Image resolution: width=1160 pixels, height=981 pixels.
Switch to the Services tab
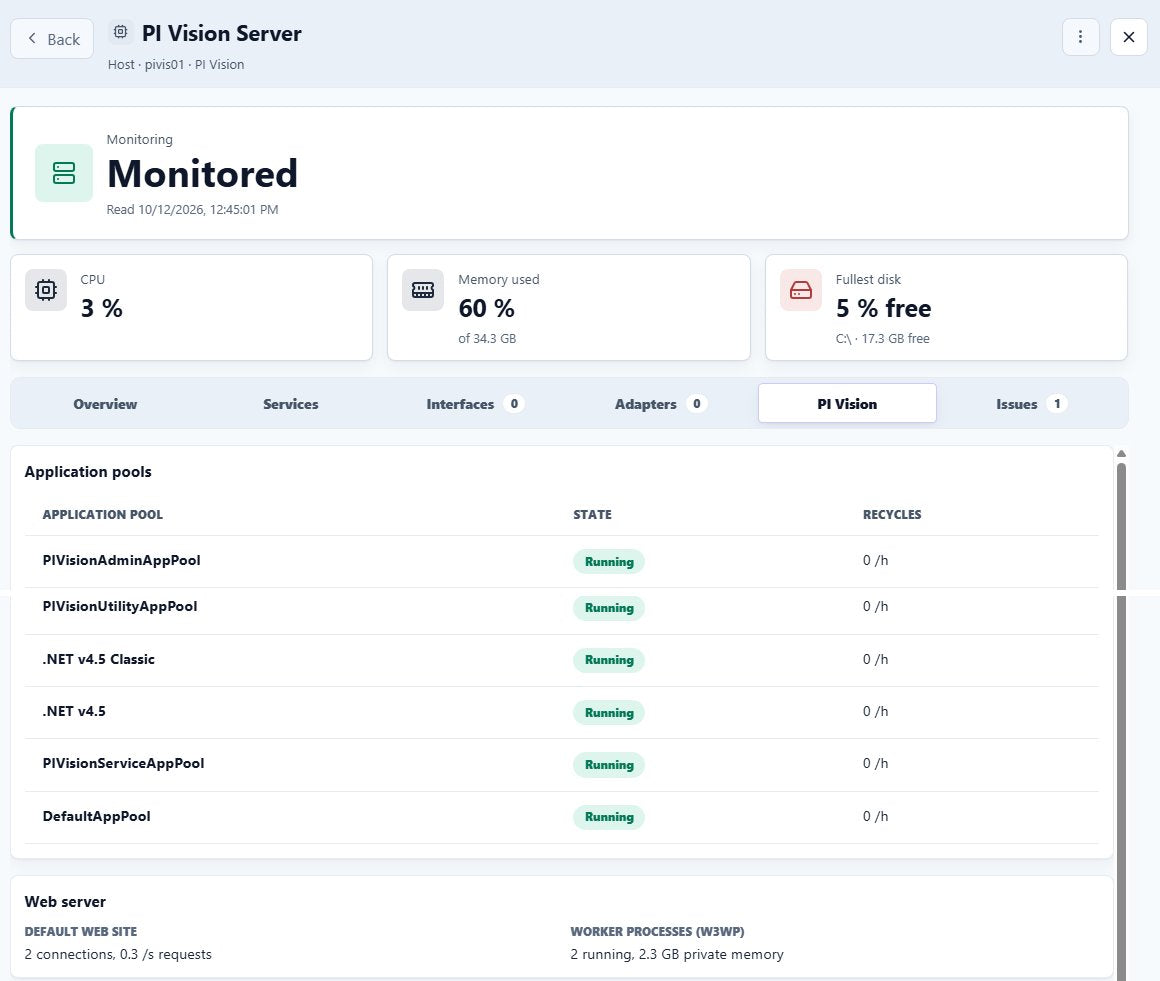point(291,404)
